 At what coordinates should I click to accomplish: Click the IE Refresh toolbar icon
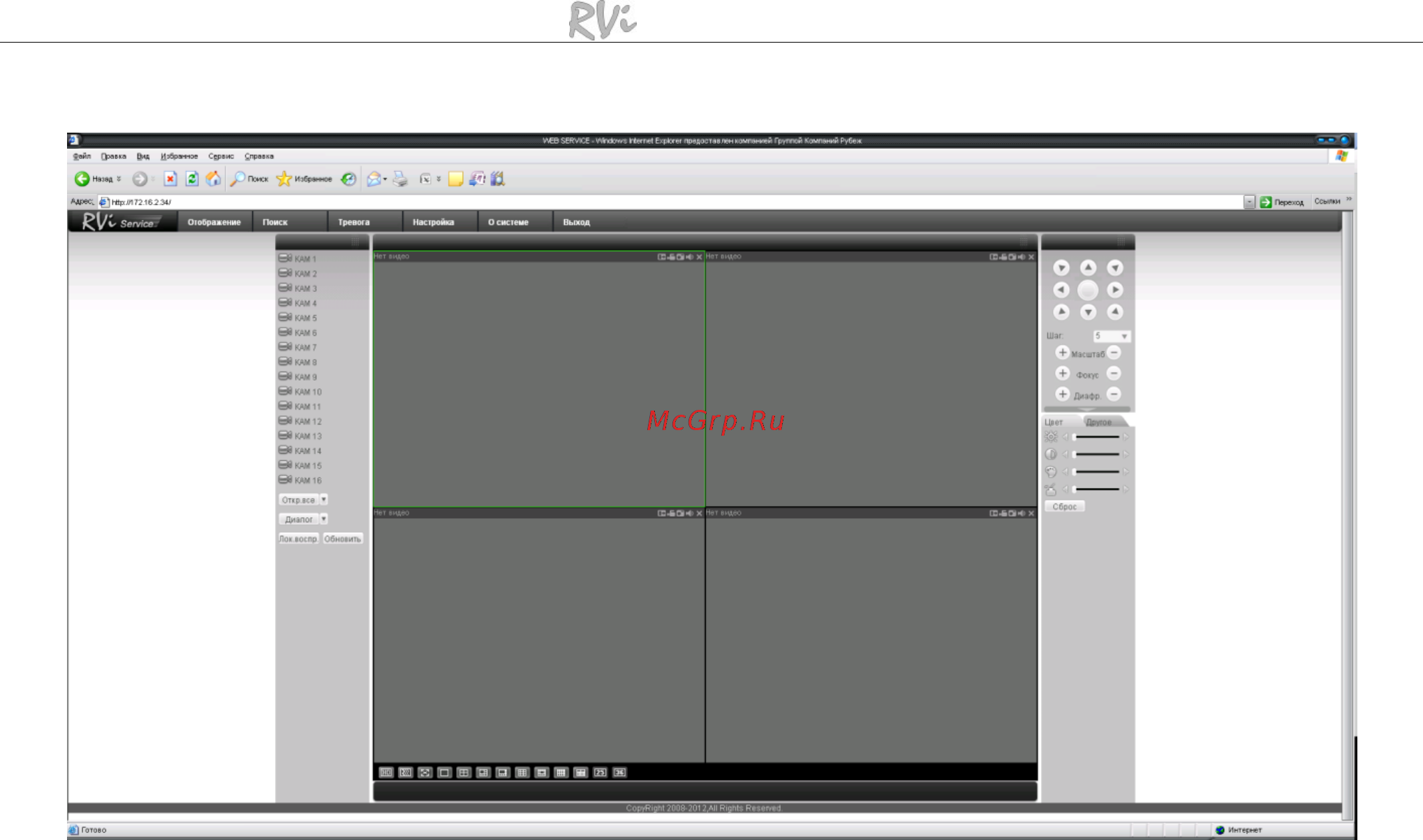pos(192,179)
